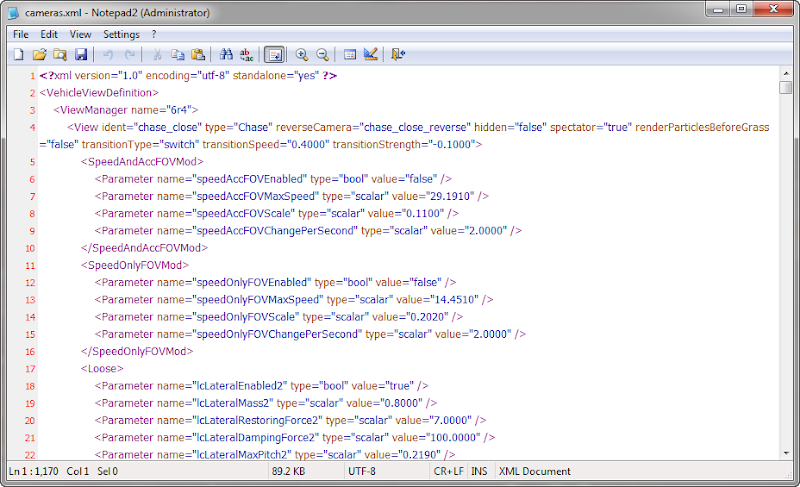Click the value "14.4510" on line 13
This screenshot has width=800, height=487.
[455, 300]
